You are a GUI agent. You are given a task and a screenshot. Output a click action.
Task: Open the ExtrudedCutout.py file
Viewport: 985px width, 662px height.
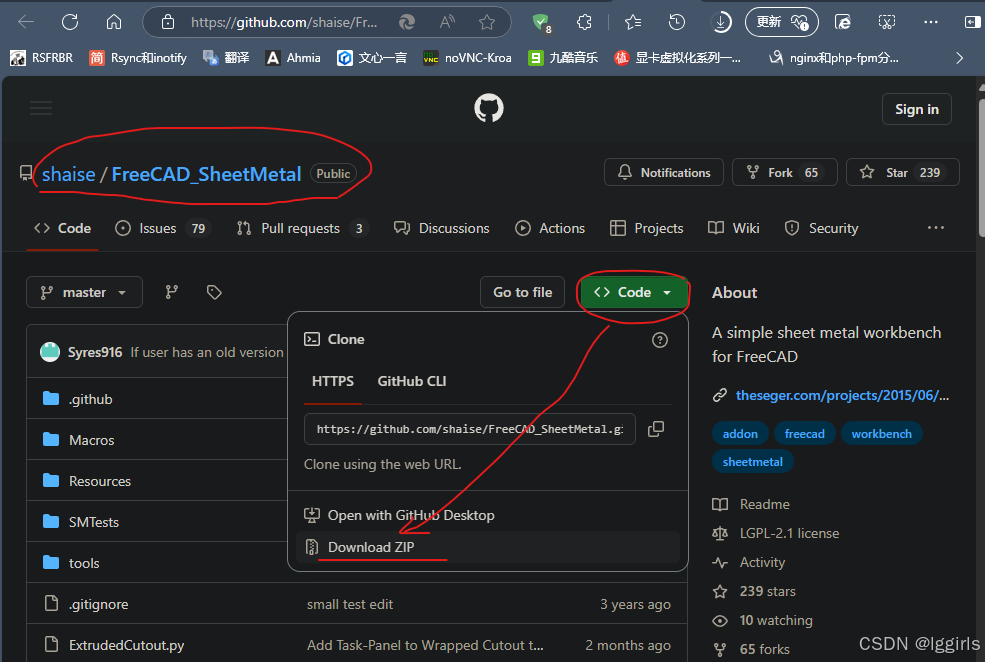click(x=126, y=645)
